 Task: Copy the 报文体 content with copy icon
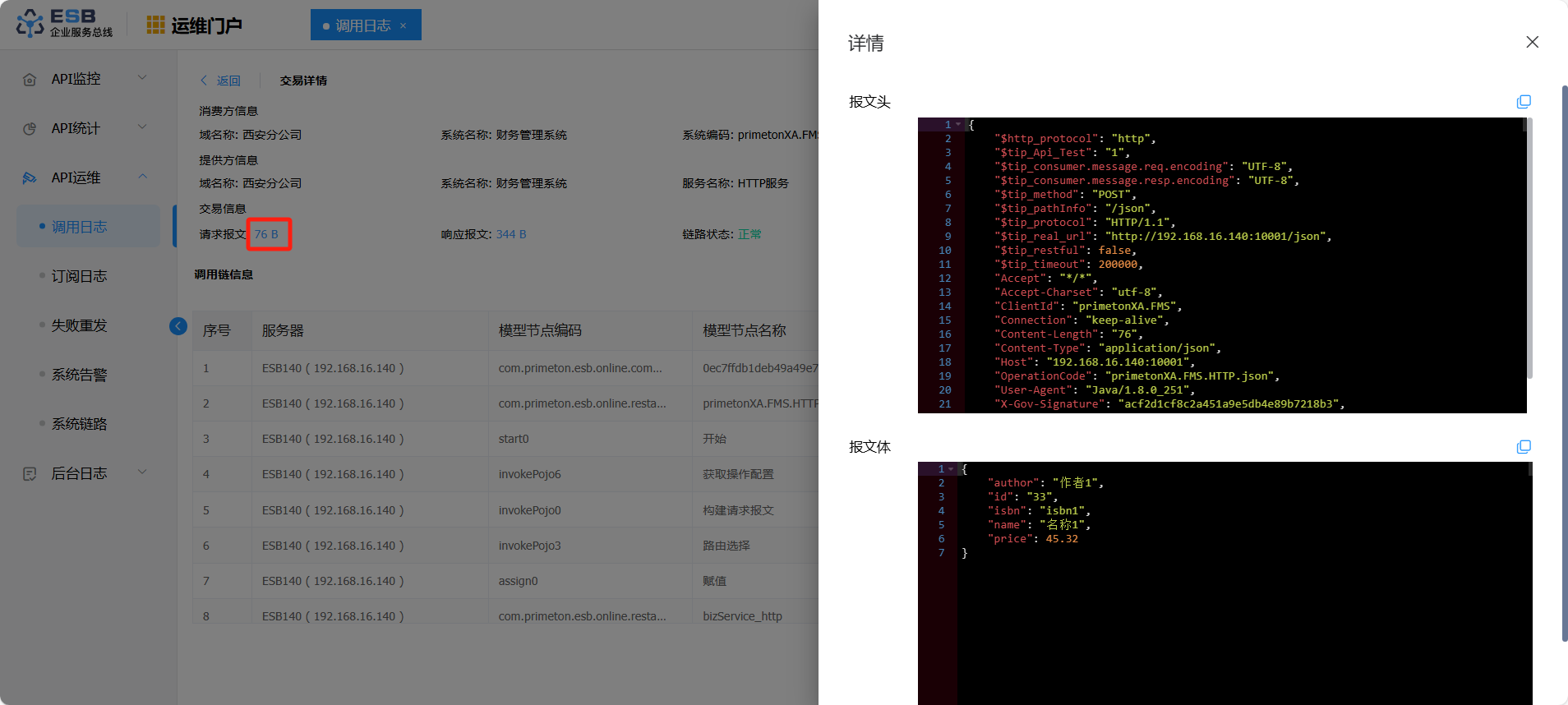pyautogui.click(x=1524, y=447)
